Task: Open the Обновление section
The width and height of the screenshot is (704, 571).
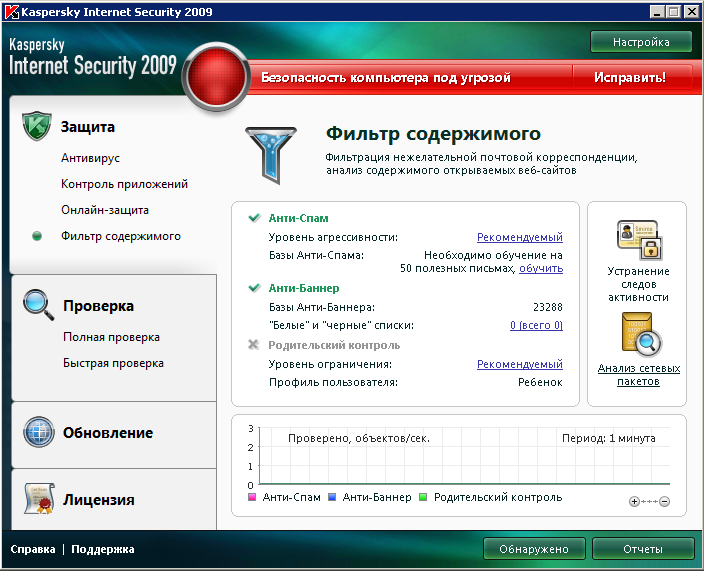Action: point(108,433)
